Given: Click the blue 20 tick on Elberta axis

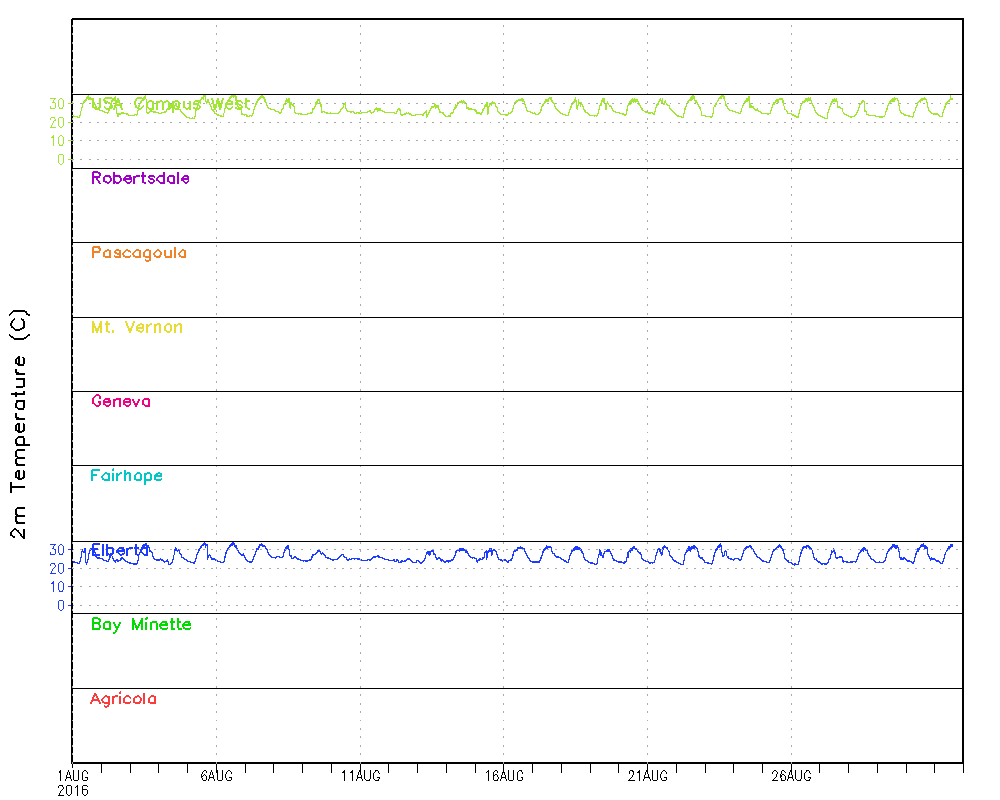Looking at the screenshot, I should pyautogui.click(x=56, y=569).
